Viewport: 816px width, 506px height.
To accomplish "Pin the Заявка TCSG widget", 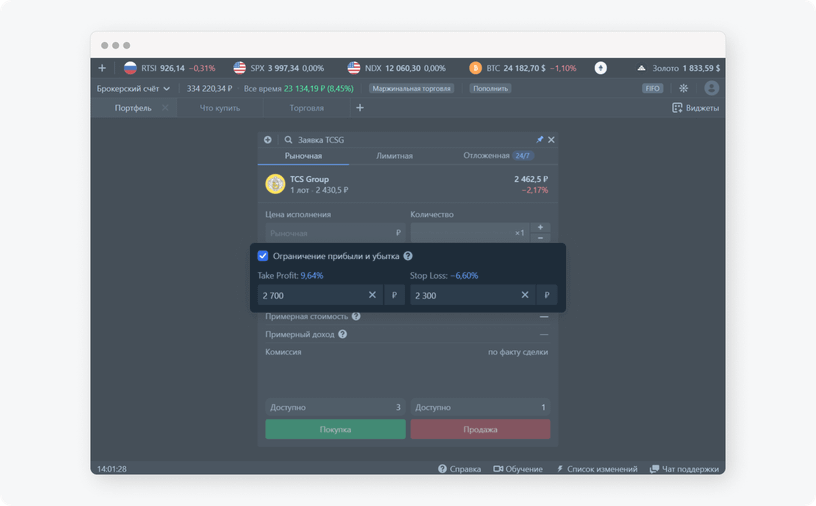I will 540,140.
